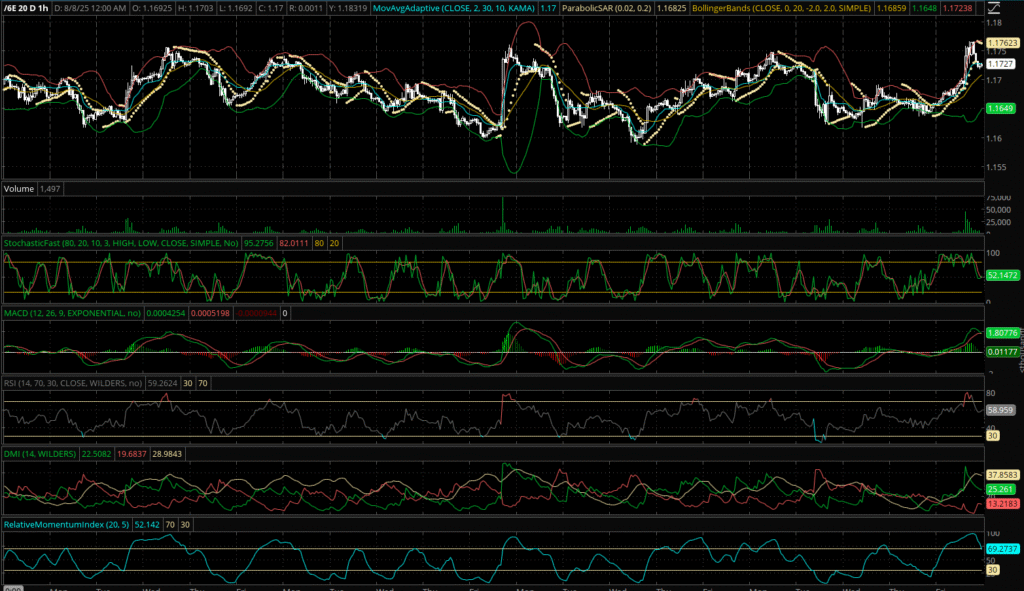Click the Volume value 1,497

click(x=50, y=189)
